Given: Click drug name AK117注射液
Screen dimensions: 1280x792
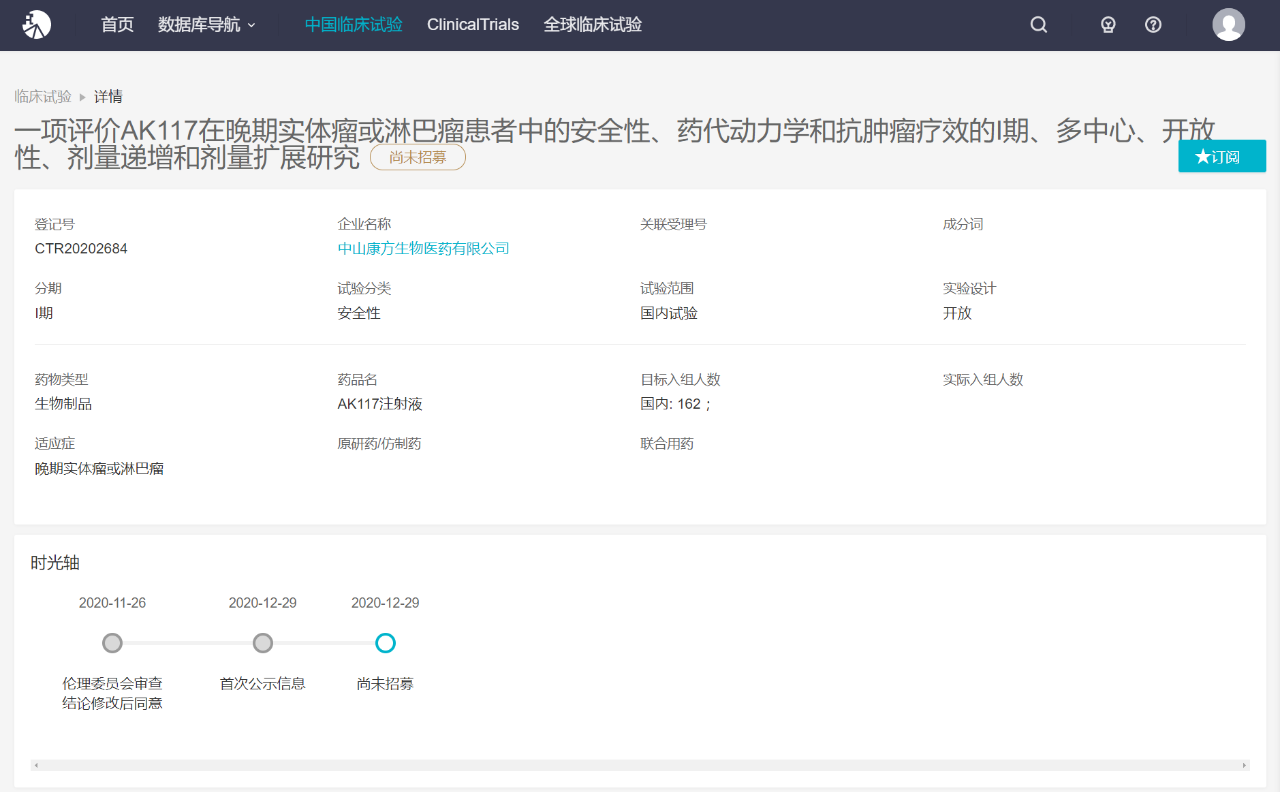Looking at the screenshot, I should [380, 404].
